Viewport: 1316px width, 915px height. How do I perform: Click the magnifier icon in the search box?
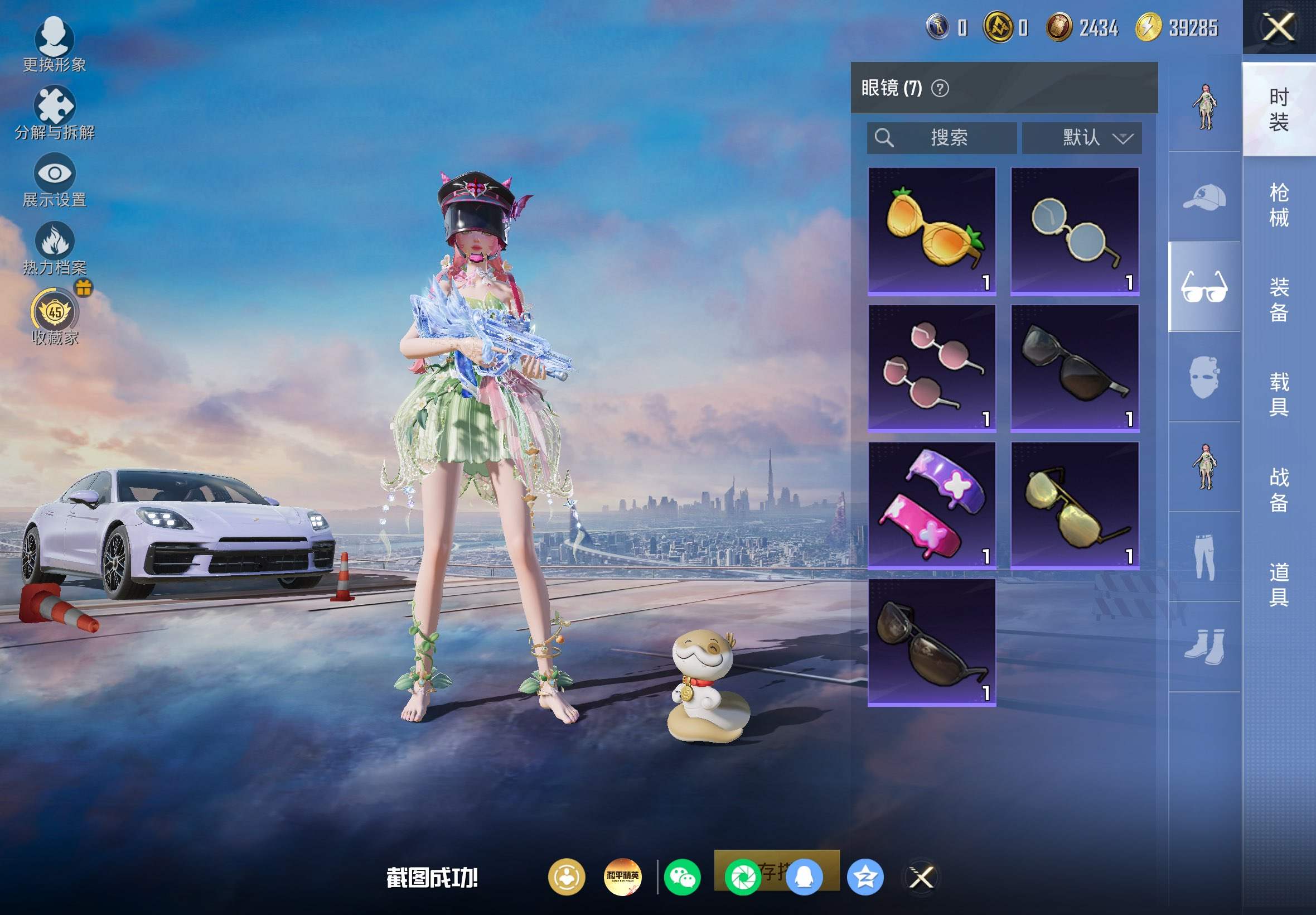tap(884, 138)
